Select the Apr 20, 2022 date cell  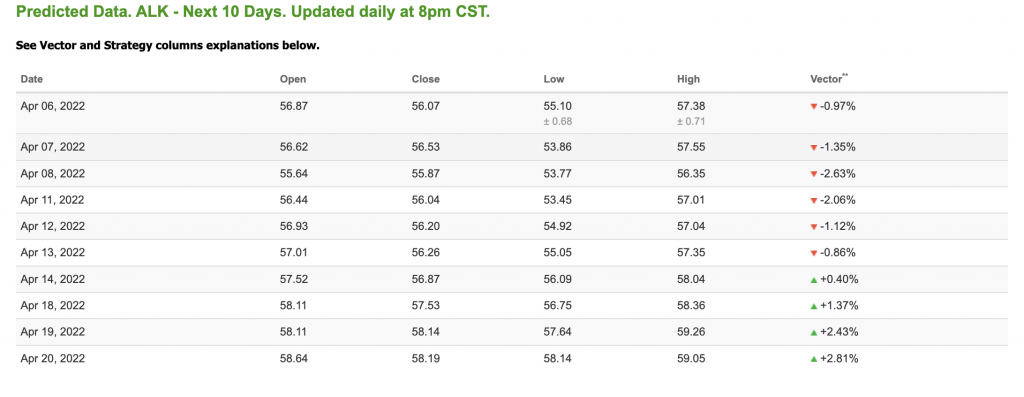click(x=53, y=358)
